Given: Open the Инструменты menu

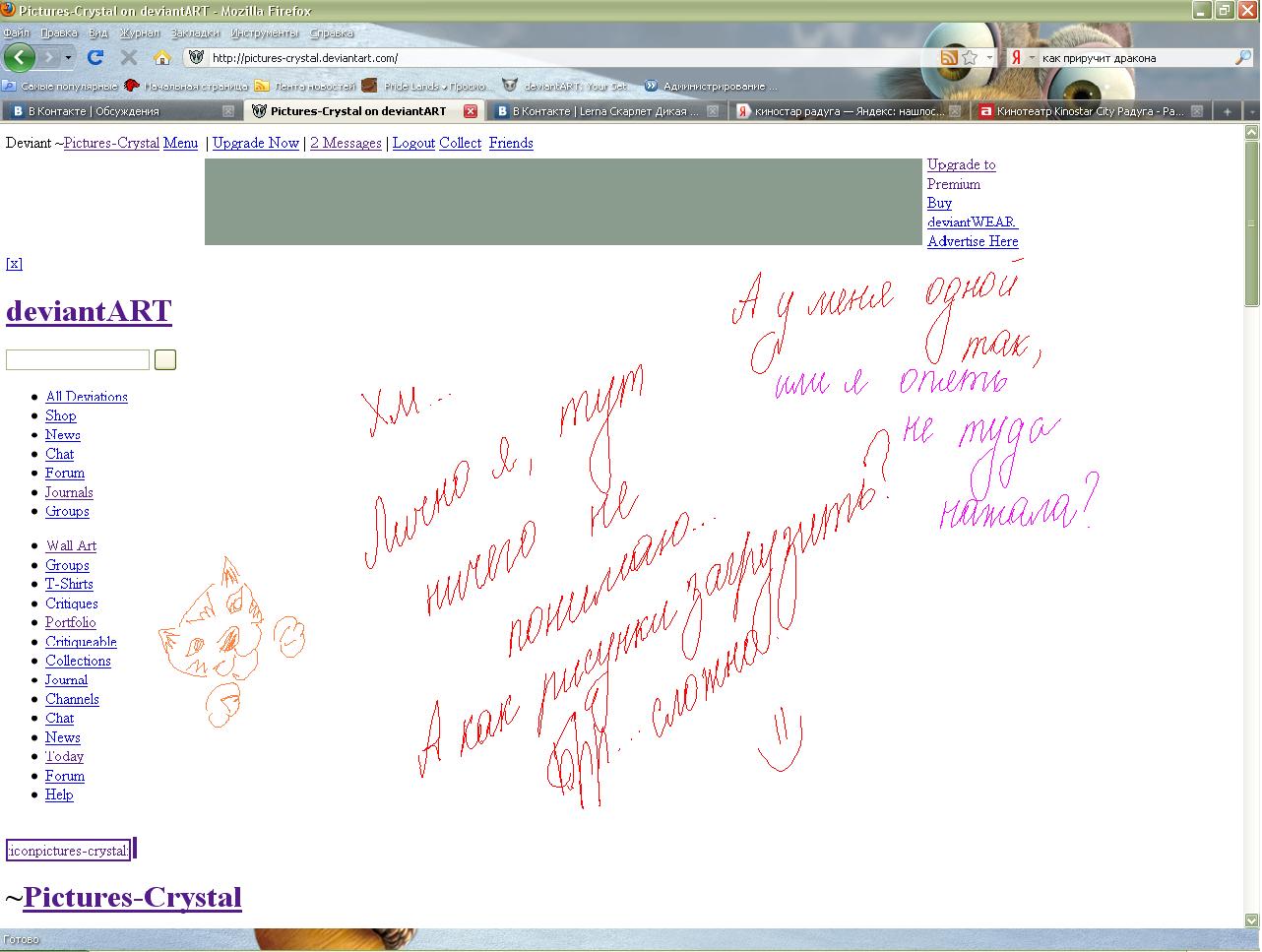Looking at the screenshot, I should pyautogui.click(x=264, y=32).
